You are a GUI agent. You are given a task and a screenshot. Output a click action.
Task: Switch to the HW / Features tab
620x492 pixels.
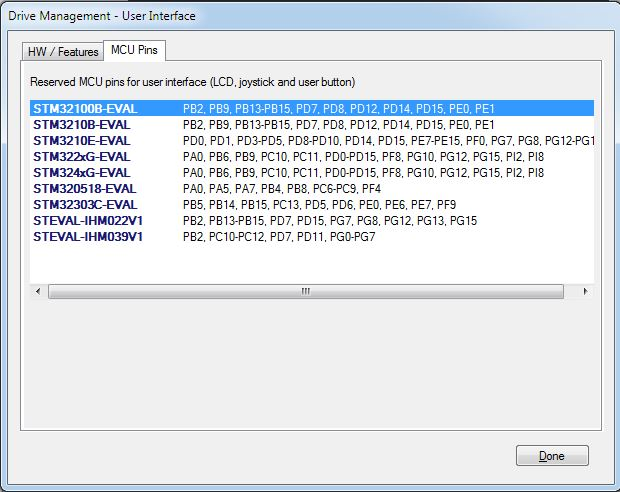(x=63, y=51)
